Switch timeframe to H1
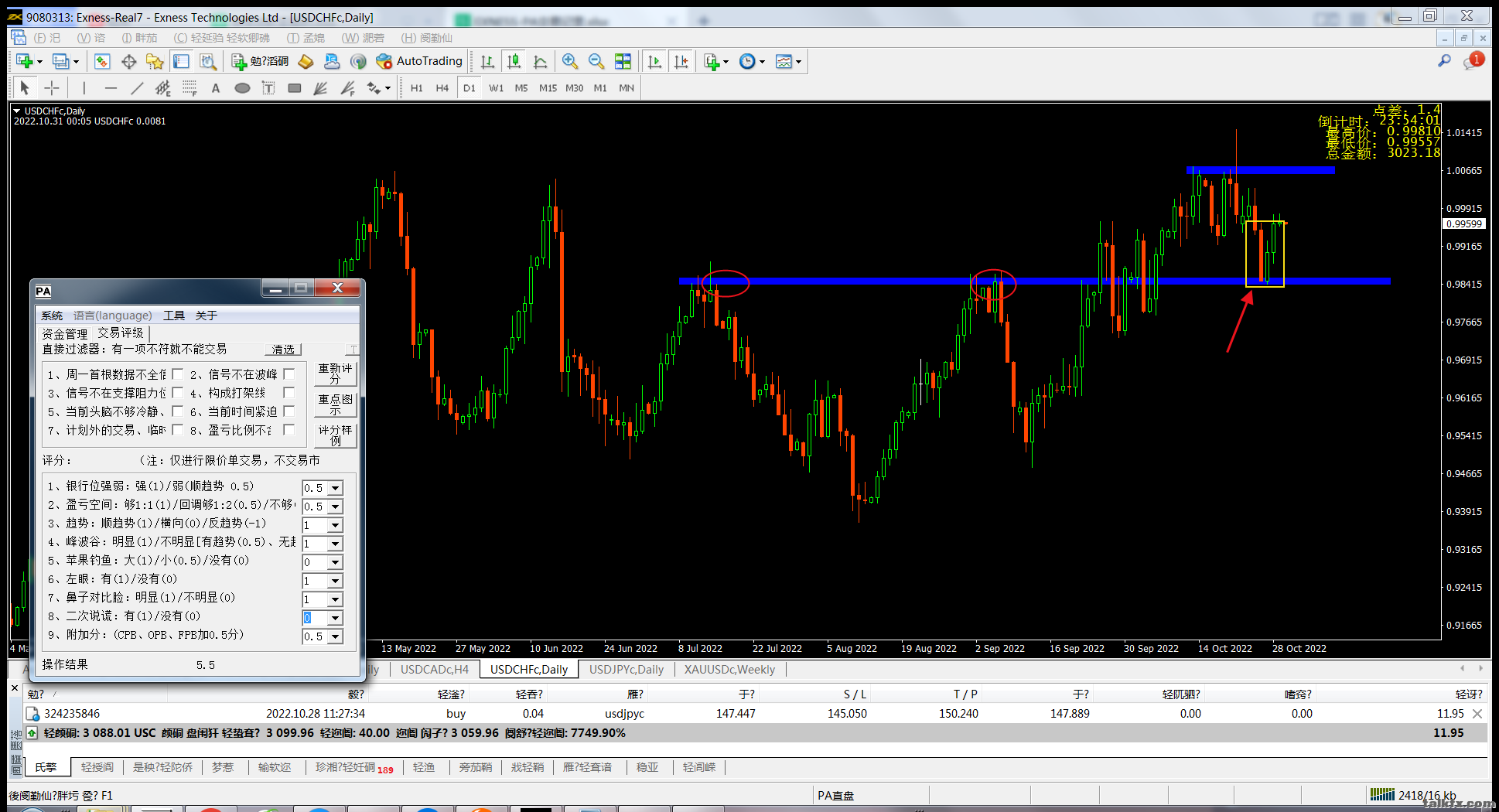1499x812 pixels. coord(417,88)
